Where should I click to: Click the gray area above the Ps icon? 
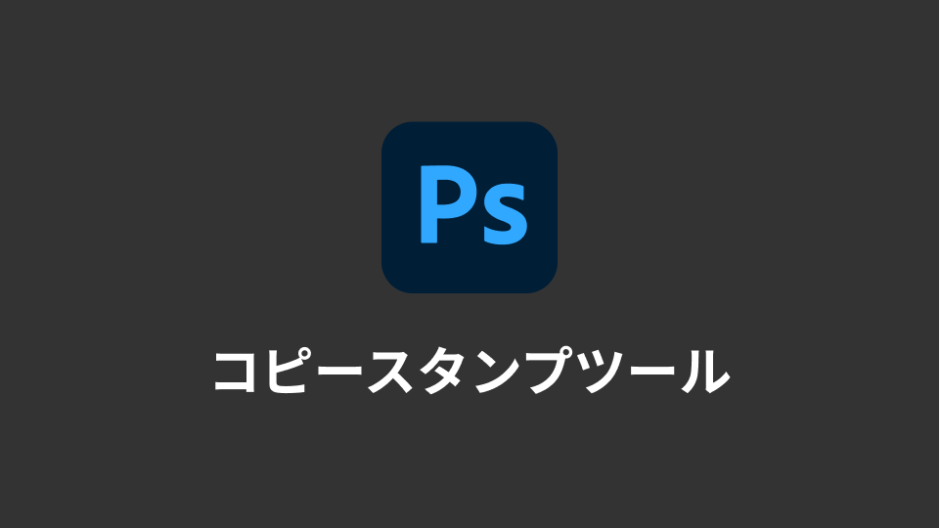[469, 60]
